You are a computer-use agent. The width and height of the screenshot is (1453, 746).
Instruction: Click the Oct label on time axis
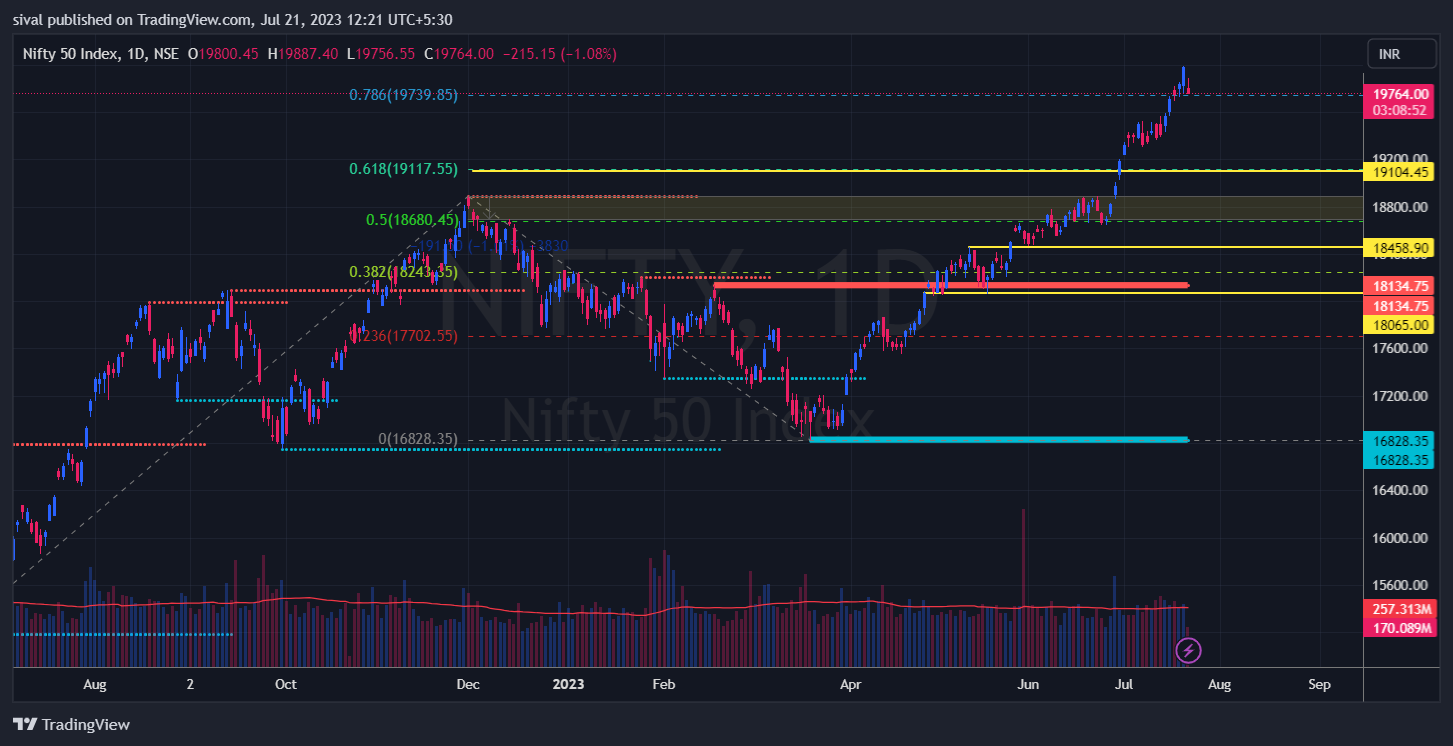click(286, 685)
